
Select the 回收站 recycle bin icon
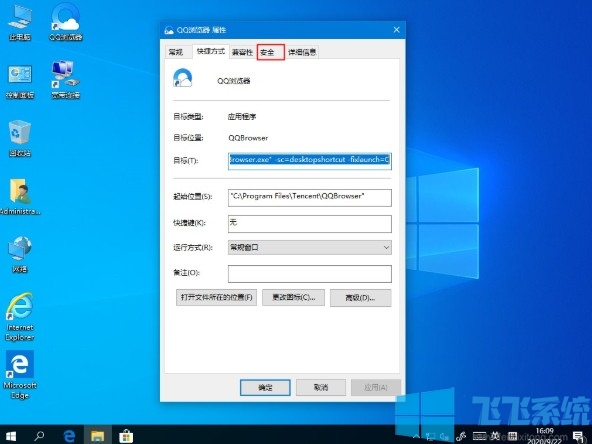coord(20,138)
